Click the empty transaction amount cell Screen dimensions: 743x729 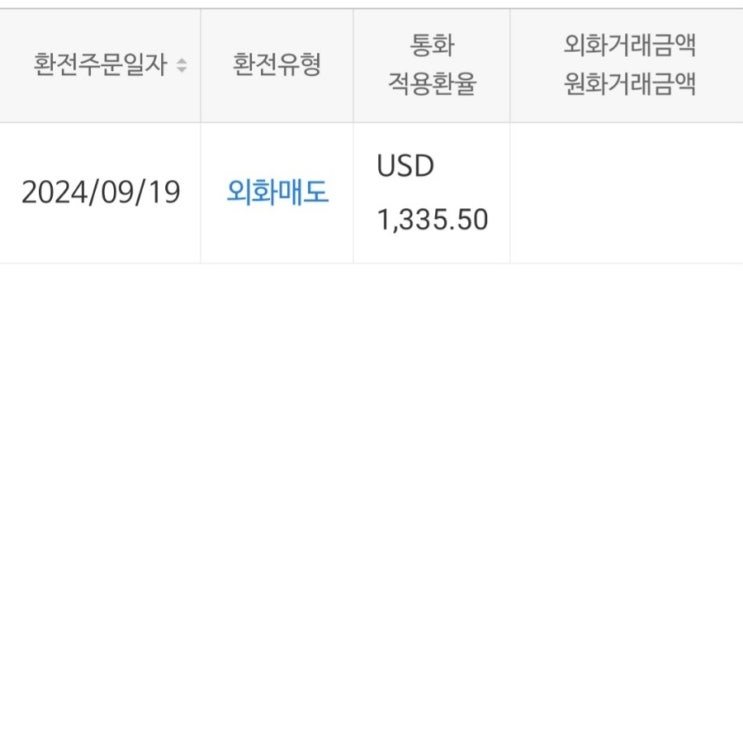click(626, 193)
